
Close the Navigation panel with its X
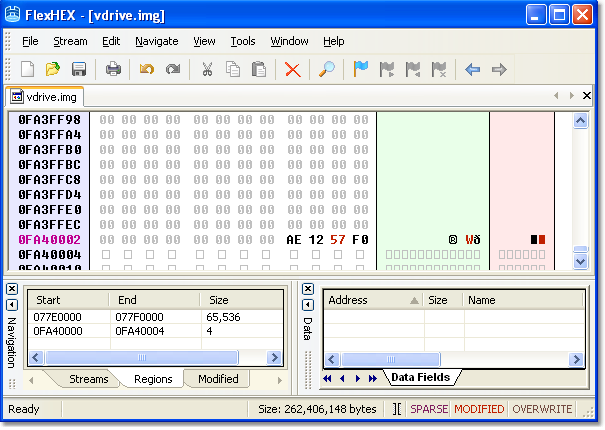(12, 289)
